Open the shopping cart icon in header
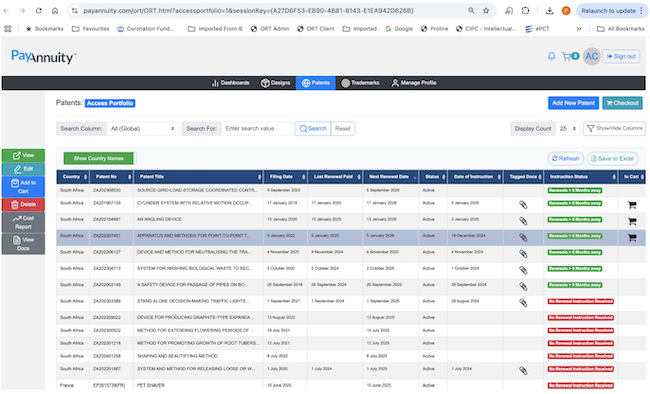The height and width of the screenshot is (394, 650). tap(566, 56)
